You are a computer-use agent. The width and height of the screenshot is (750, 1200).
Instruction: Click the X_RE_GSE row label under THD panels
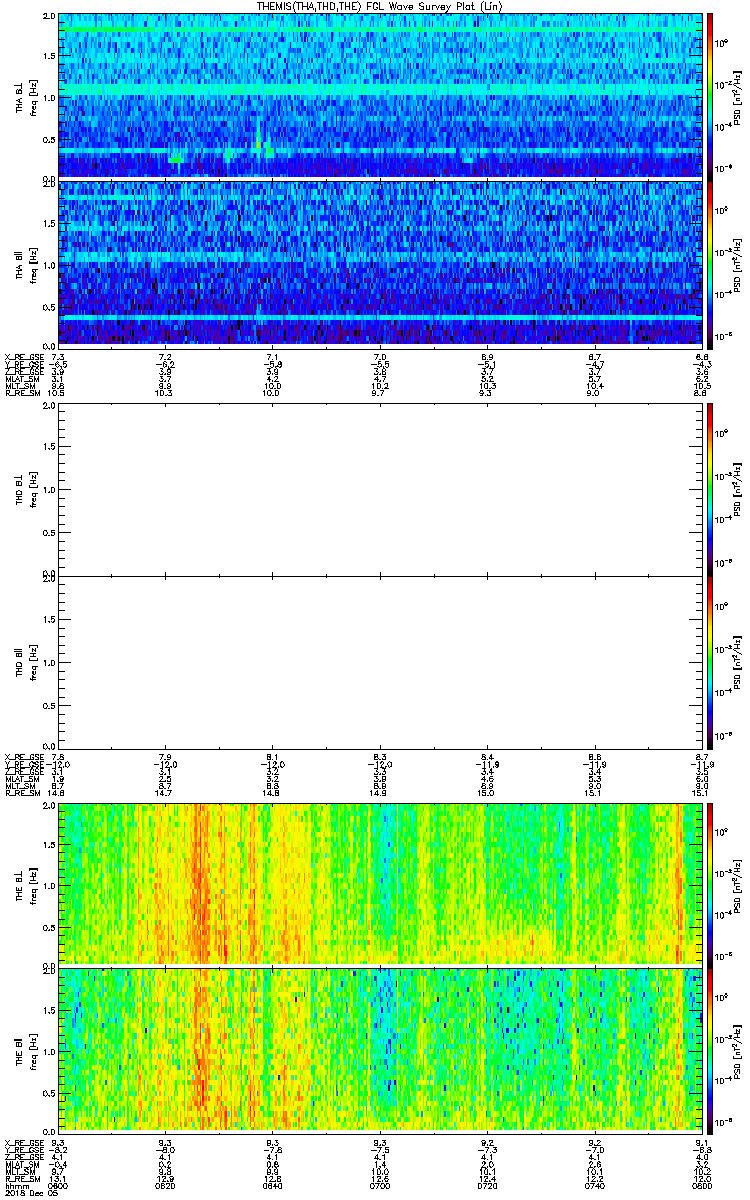coord(23,757)
